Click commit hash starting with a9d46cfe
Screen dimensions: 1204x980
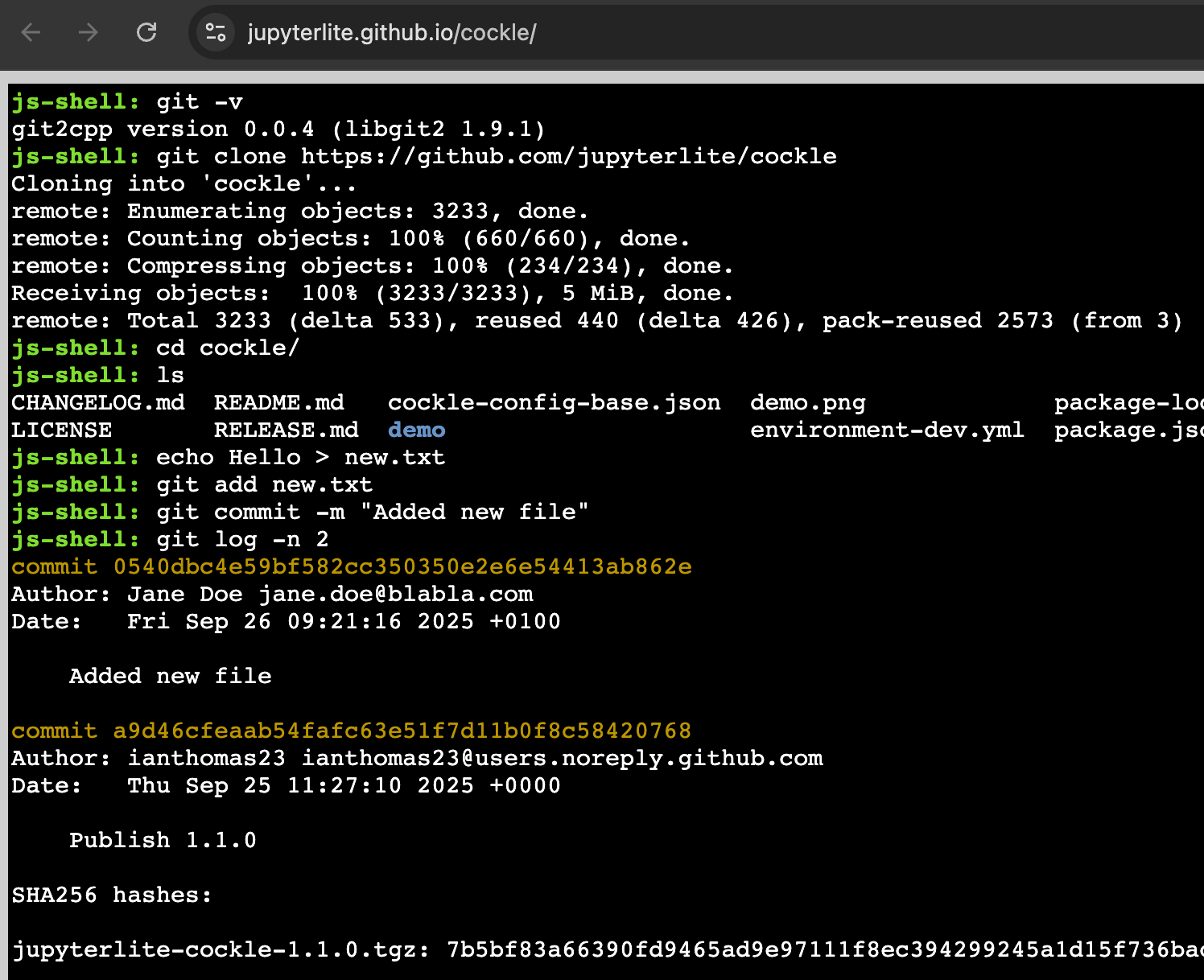[x=402, y=731]
